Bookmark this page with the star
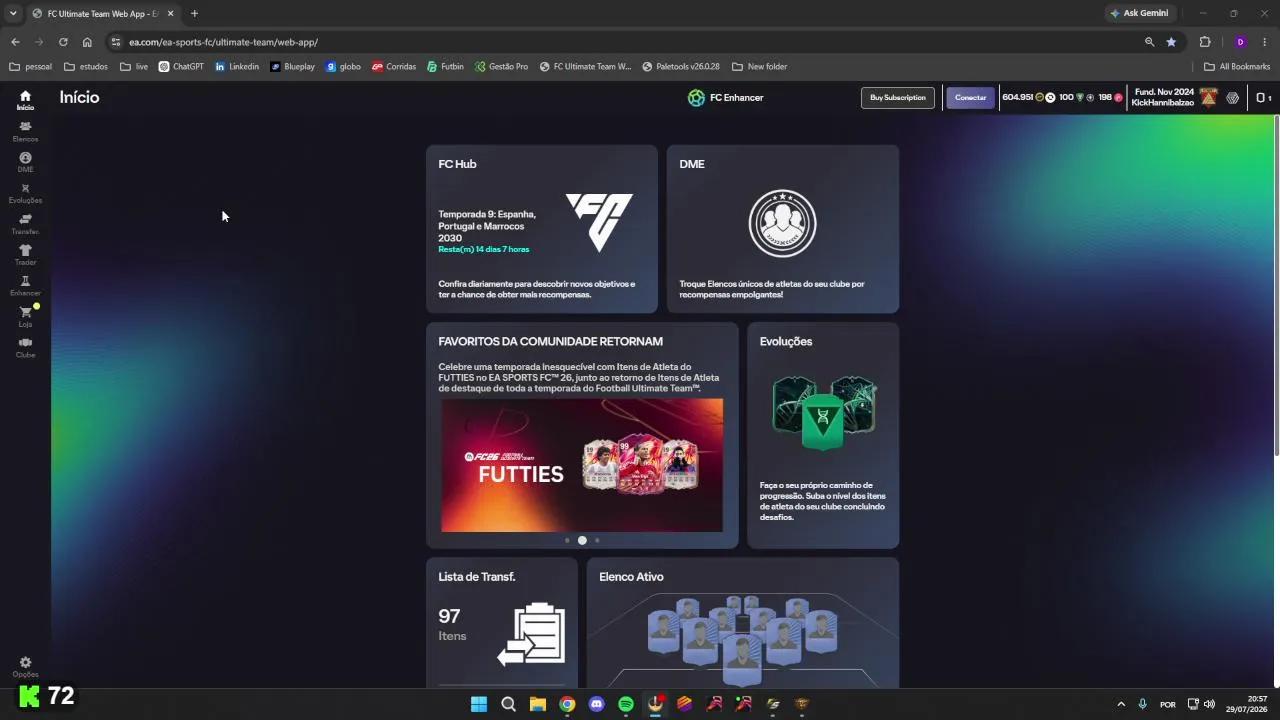 click(x=1171, y=42)
